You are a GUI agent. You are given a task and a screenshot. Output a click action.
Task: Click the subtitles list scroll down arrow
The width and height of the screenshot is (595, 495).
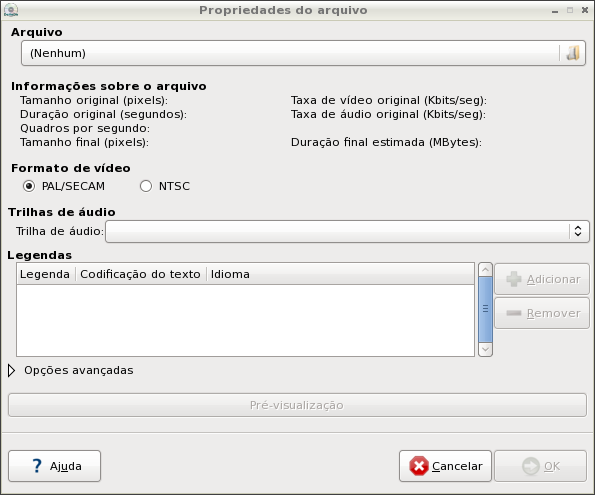(485, 349)
